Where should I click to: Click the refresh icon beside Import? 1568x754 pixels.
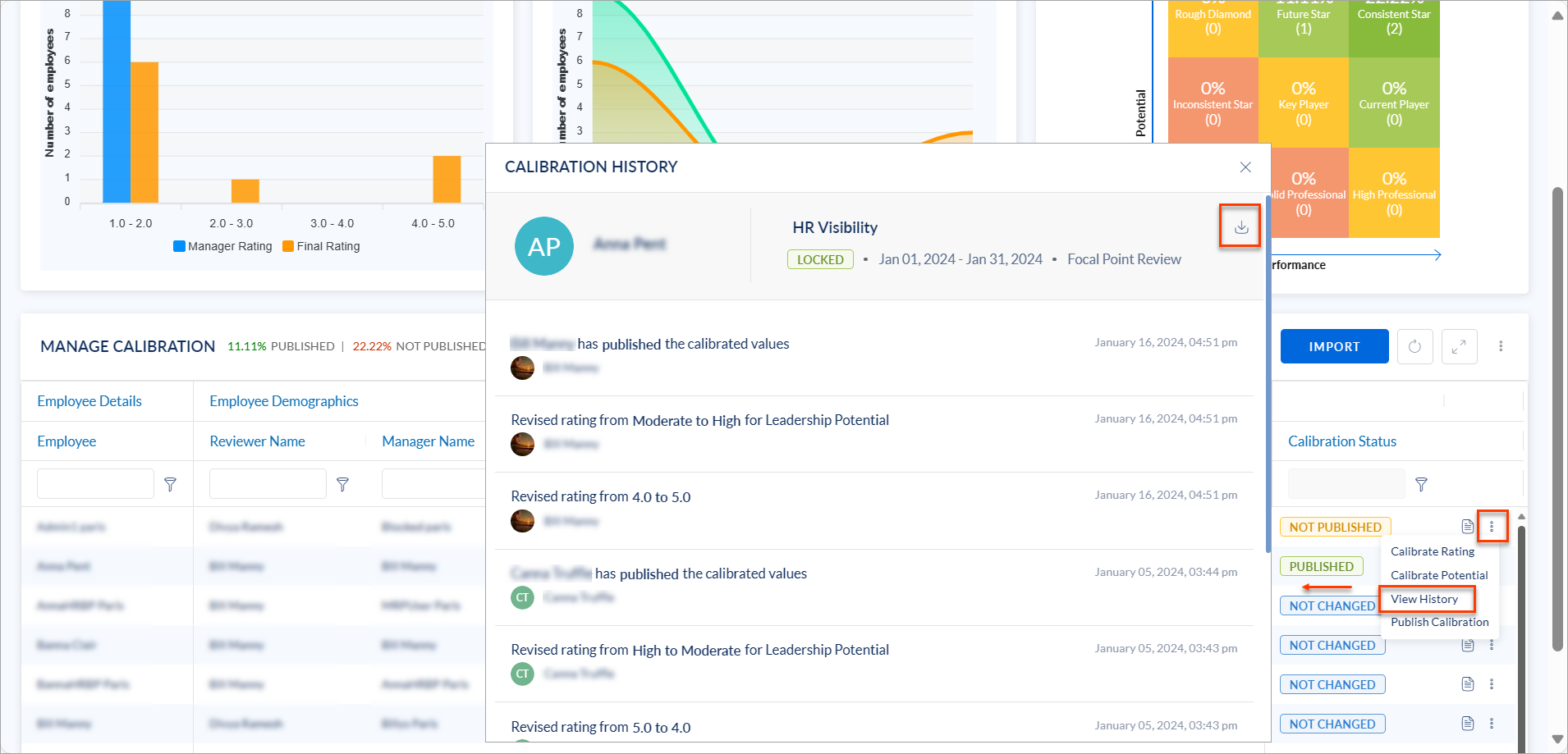point(1414,346)
